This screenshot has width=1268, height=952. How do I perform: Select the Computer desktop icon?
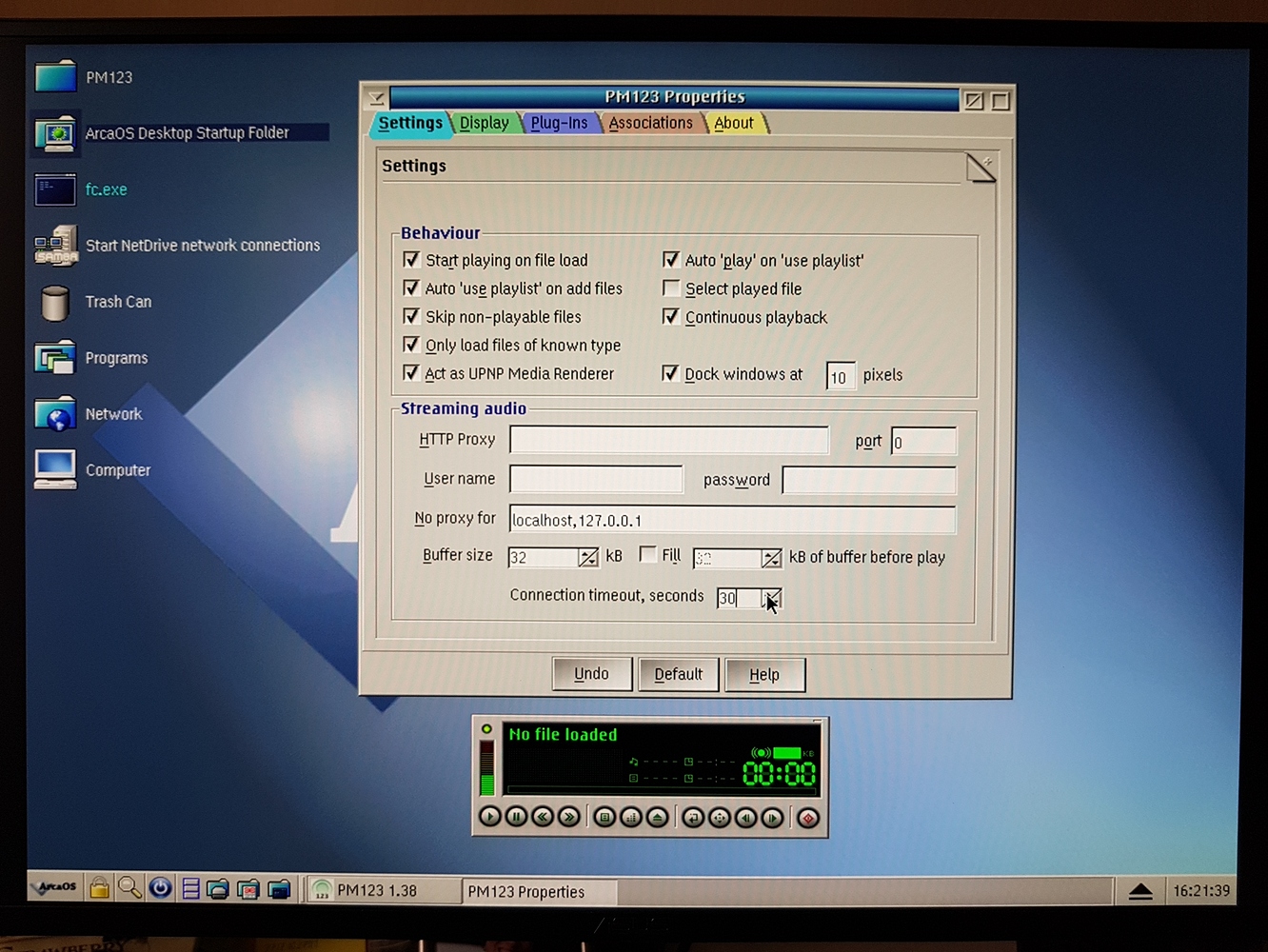[55, 469]
